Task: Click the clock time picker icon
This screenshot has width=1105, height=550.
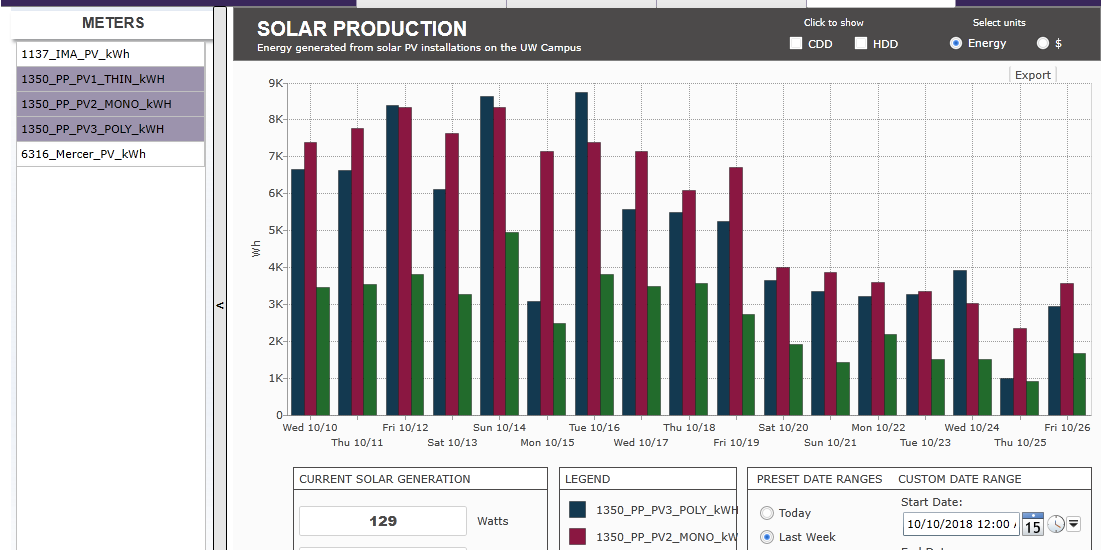Action: point(1055,524)
